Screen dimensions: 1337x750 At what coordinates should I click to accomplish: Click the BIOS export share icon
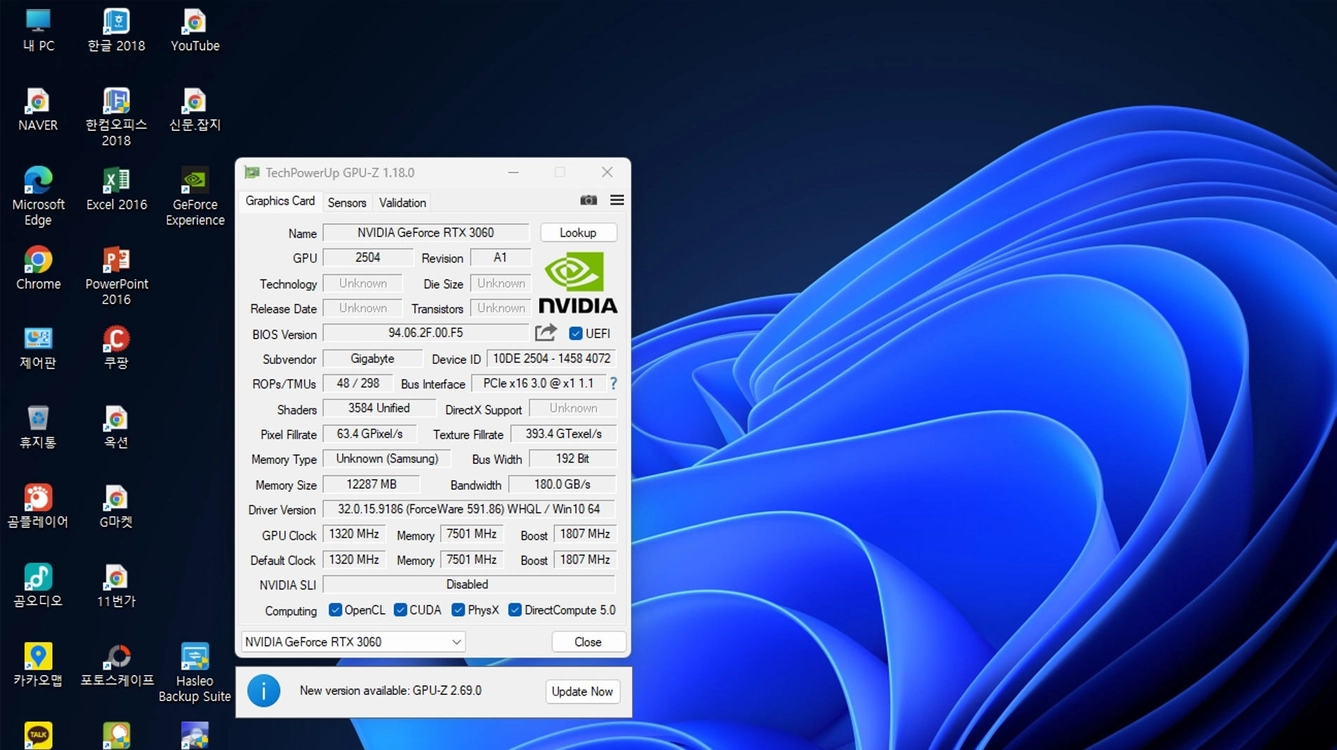pos(546,333)
